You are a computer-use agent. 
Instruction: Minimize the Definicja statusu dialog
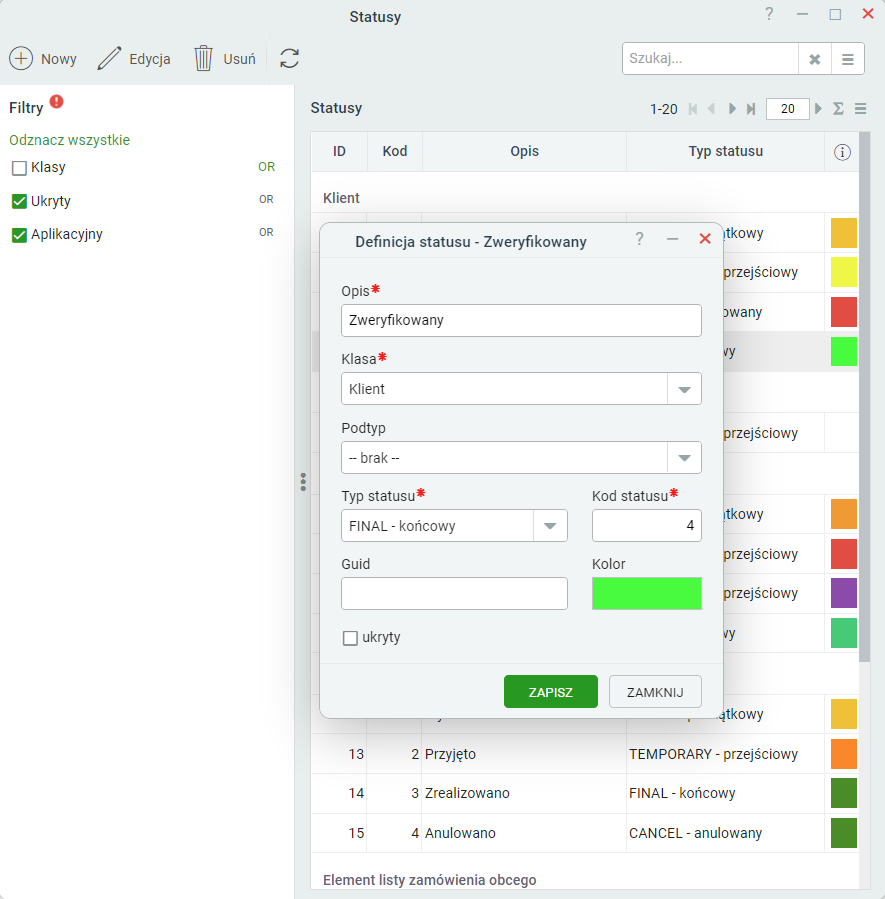click(672, 239)
